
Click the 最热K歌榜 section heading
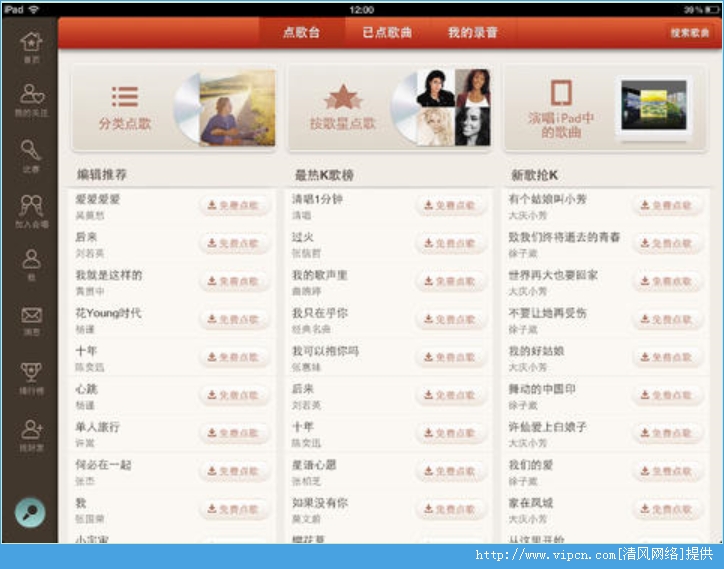324,175
